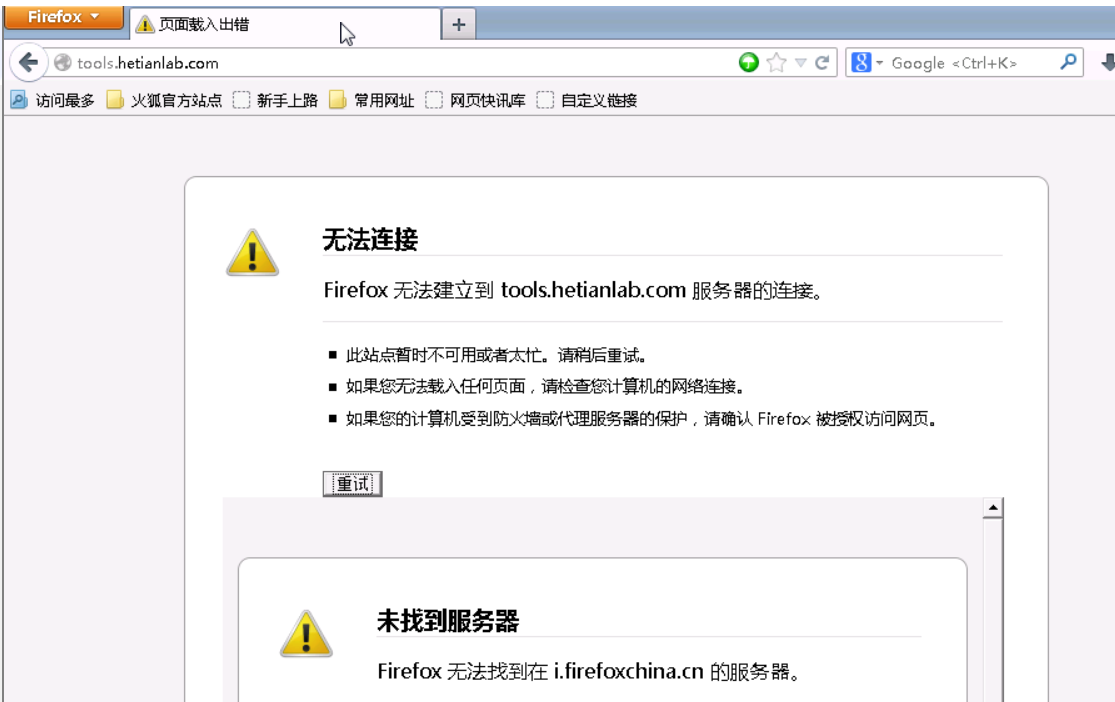This screenshot has width=1115, height=702.
Task: Open the 火狐官方站点 bookmark folder
Action: point(164,100)
